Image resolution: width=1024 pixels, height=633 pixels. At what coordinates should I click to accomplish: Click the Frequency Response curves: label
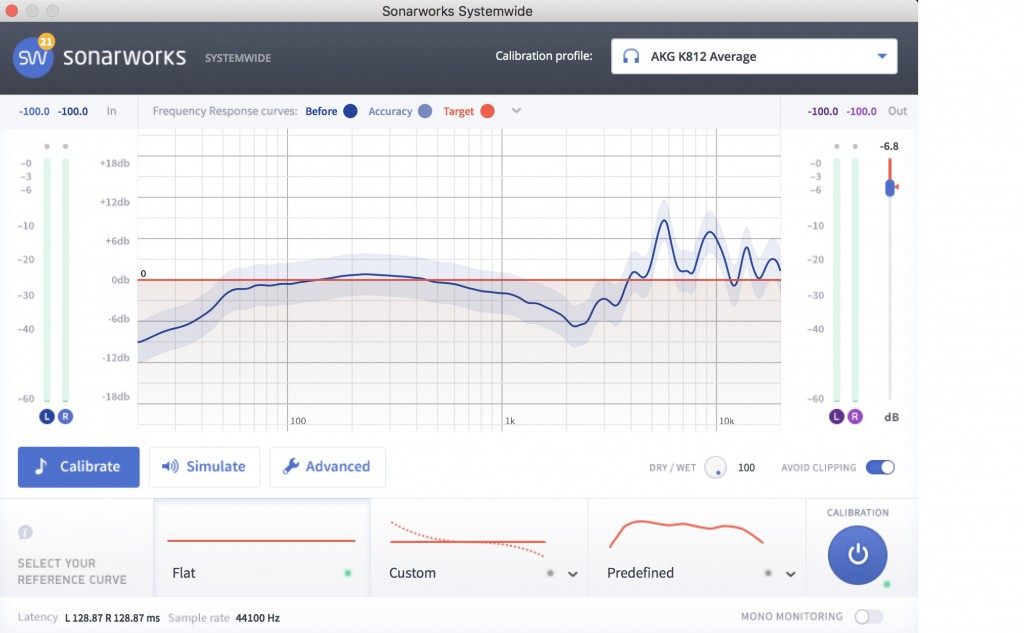[225, 111]
